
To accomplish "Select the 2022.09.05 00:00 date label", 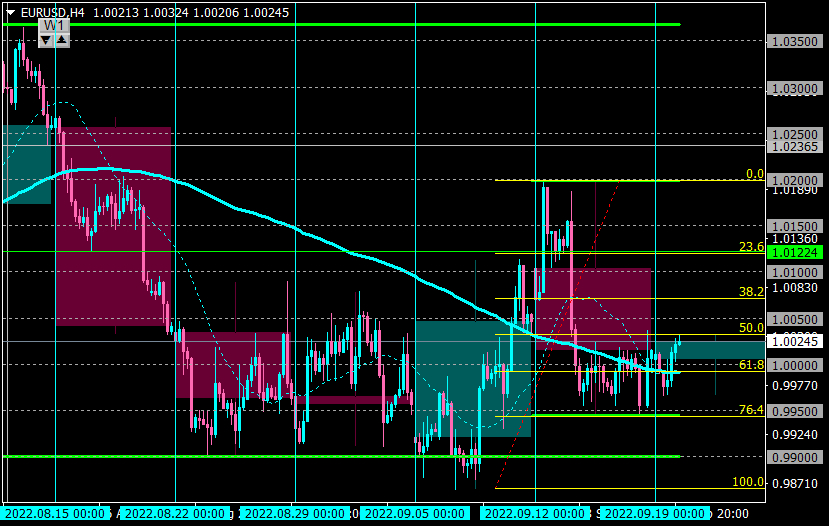I will point(415,513).
